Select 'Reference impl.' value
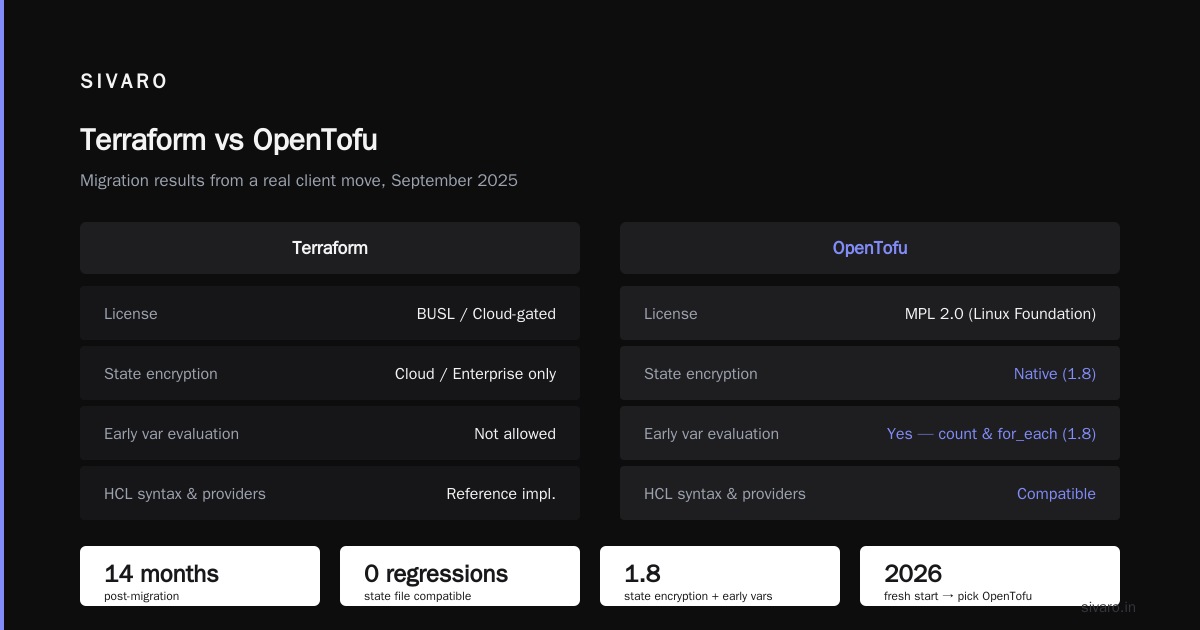This screenshot has height=630, width=1200. [x=501, y=494]
